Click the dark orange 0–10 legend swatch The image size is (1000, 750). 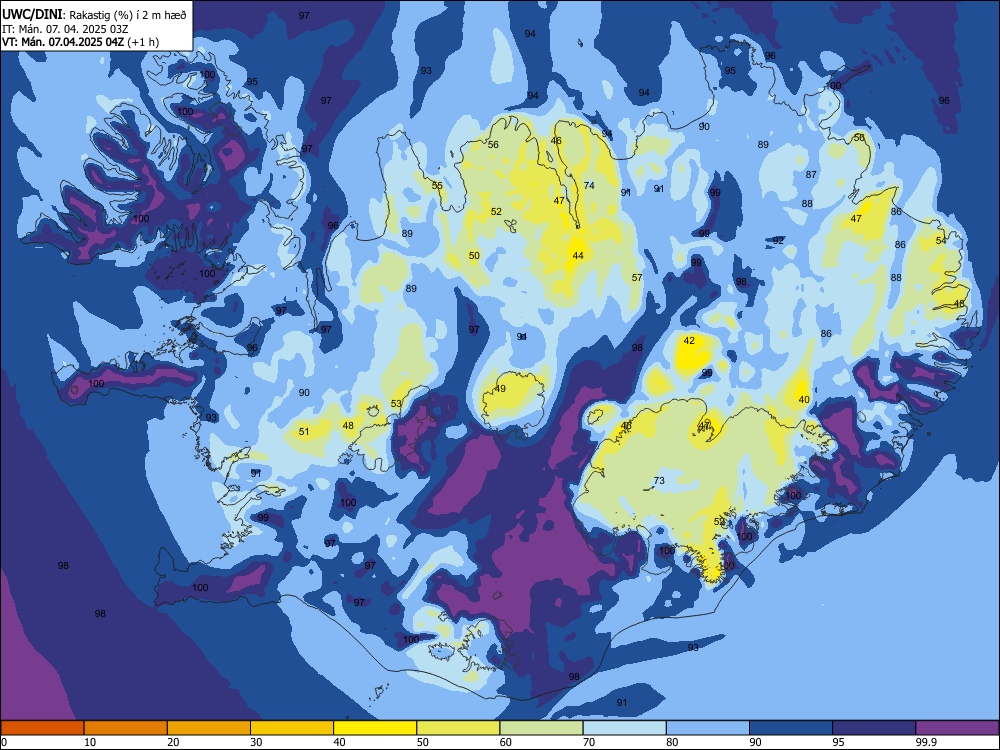42,728
